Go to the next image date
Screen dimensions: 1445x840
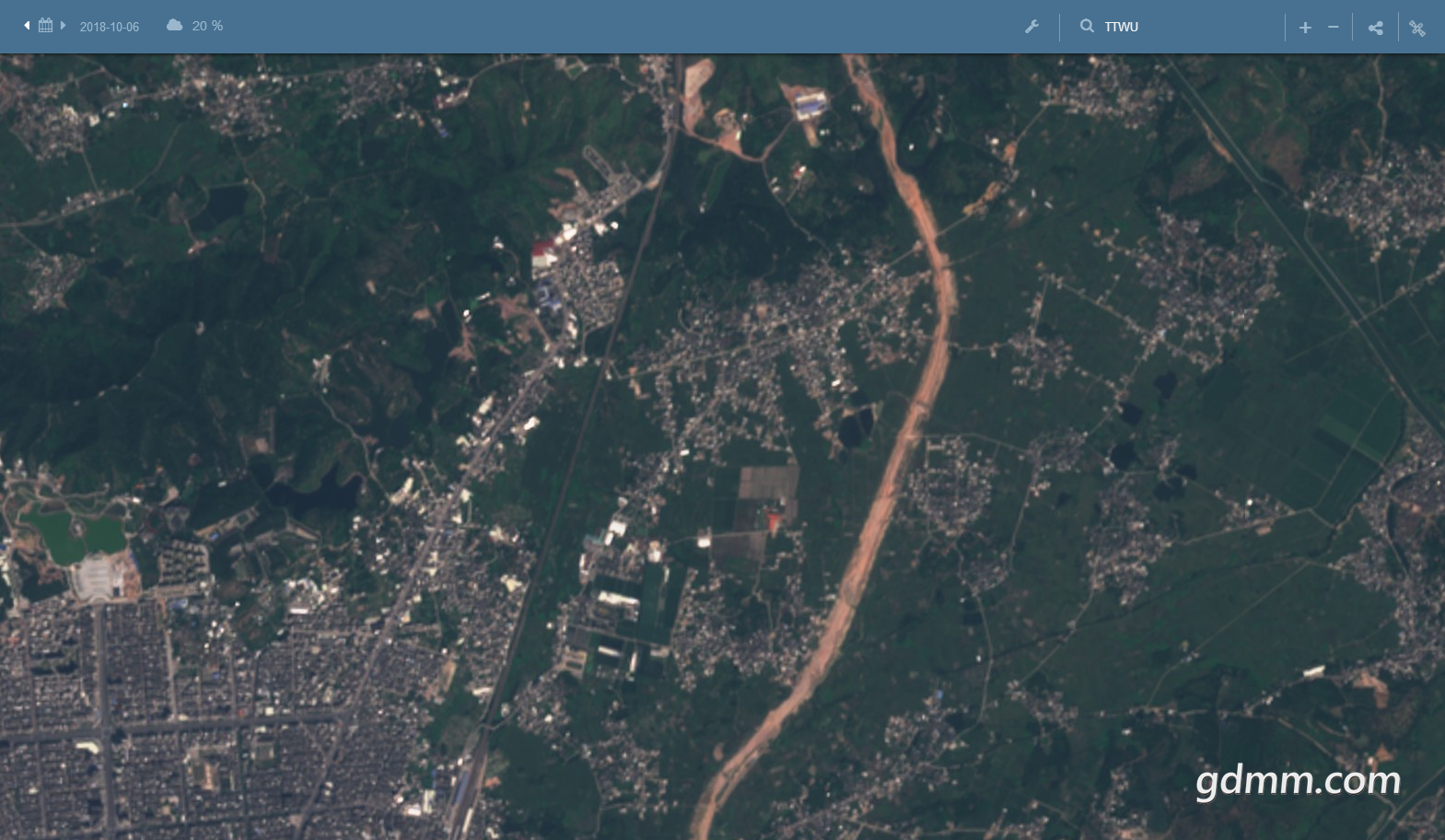click(x=63, y=26)
